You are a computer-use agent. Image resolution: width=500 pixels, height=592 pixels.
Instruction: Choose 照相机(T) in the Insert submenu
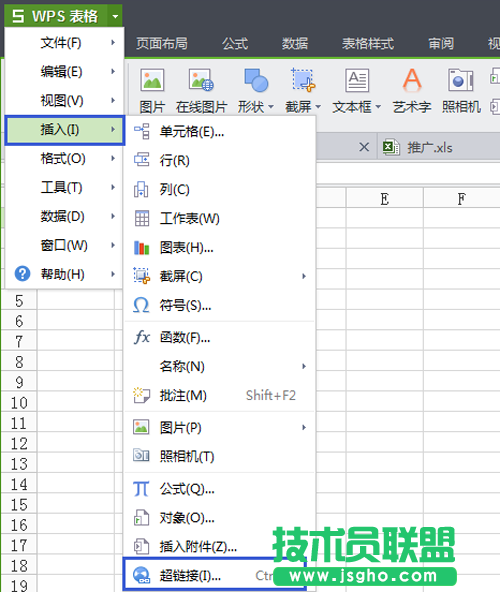click(220, 456)
